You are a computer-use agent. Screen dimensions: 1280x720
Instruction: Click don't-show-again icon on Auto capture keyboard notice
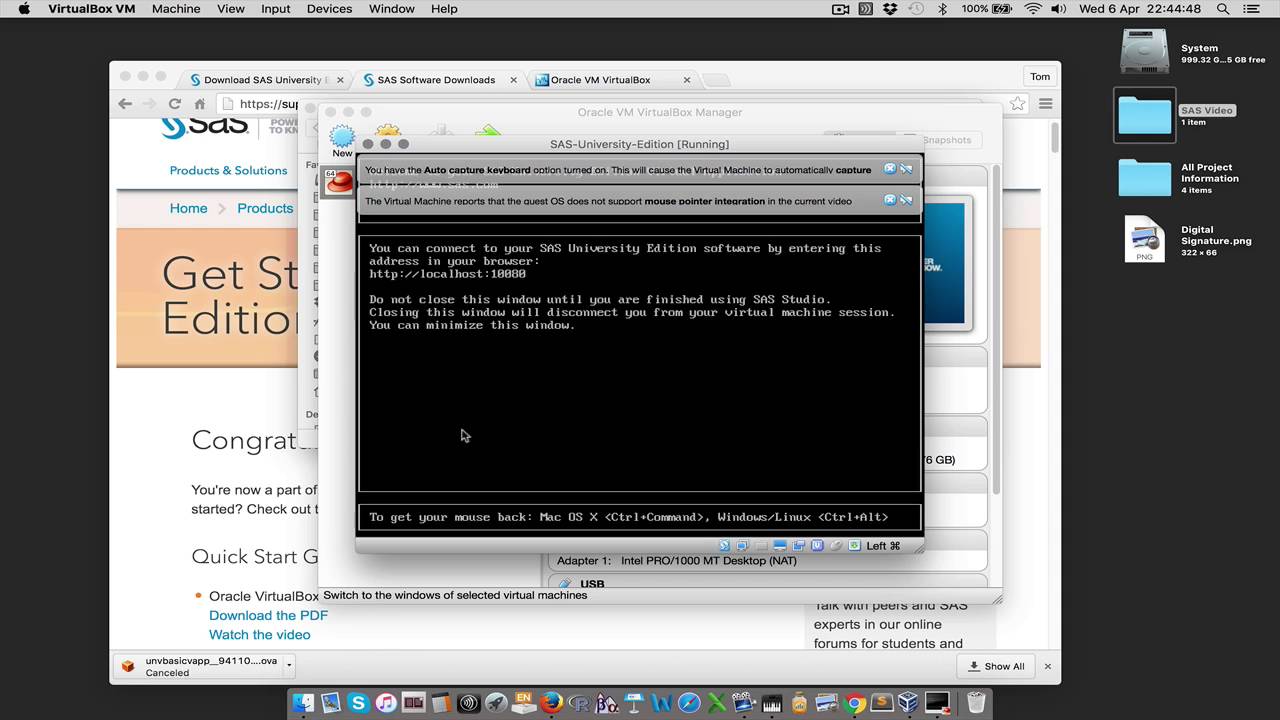tap(906, 169)
